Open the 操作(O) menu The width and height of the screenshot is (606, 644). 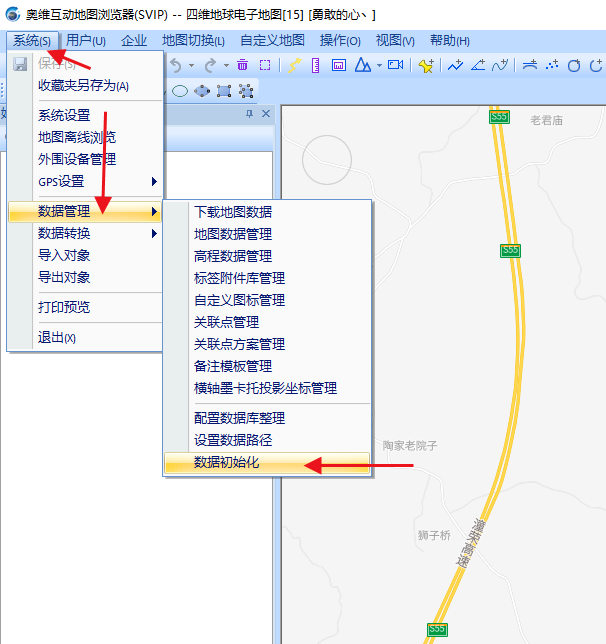tap(340, 41)
